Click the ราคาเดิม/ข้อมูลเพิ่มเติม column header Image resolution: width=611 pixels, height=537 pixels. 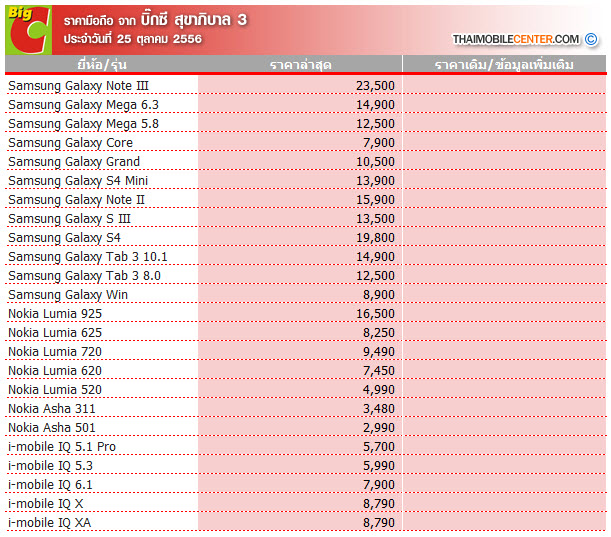504,65
